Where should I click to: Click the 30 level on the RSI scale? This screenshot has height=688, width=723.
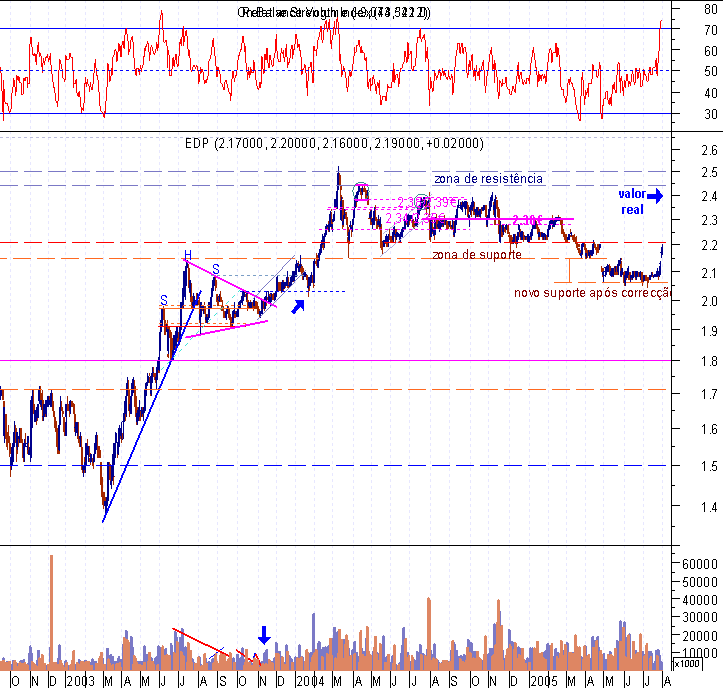coord(711,114)
